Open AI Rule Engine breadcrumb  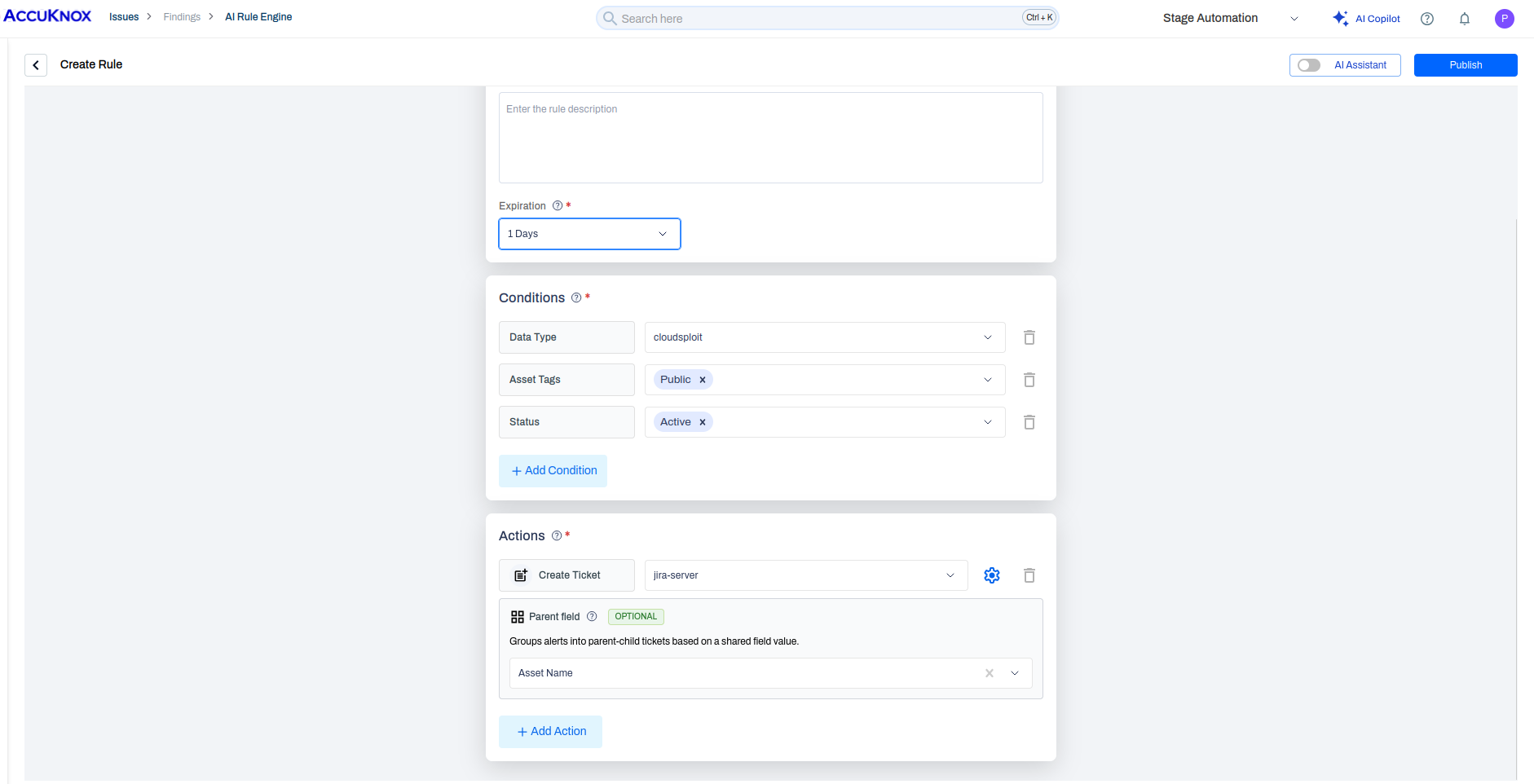(258, 17)
